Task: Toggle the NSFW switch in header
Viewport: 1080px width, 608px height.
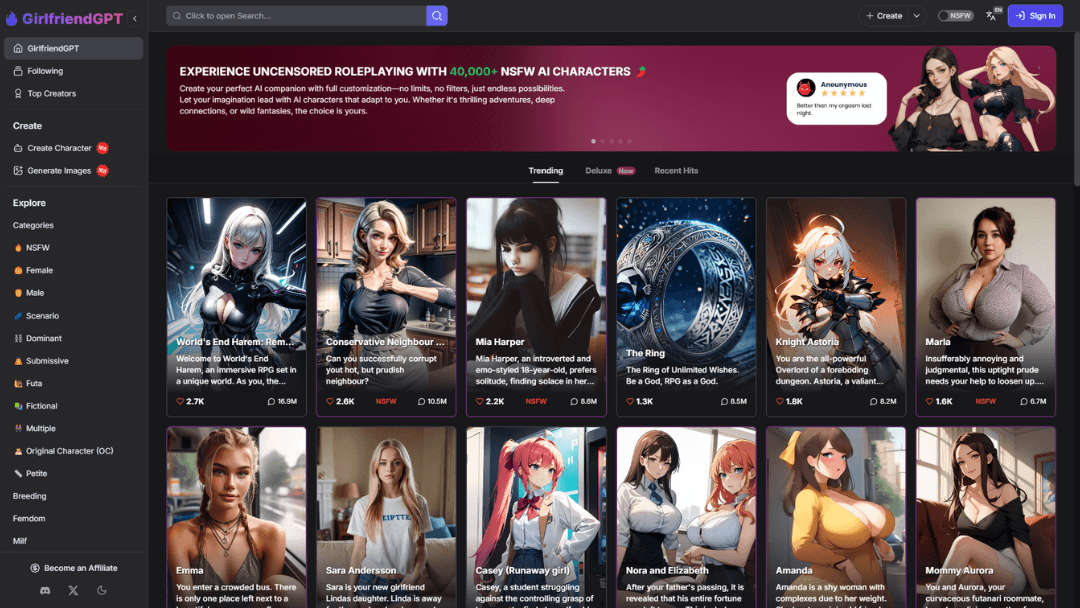Action: click(x=955, y=16)
